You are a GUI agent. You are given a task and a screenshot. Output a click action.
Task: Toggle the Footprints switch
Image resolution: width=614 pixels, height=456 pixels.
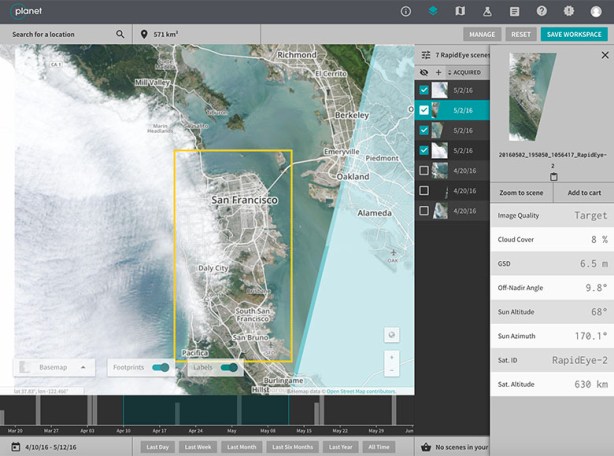click(160, 367)
